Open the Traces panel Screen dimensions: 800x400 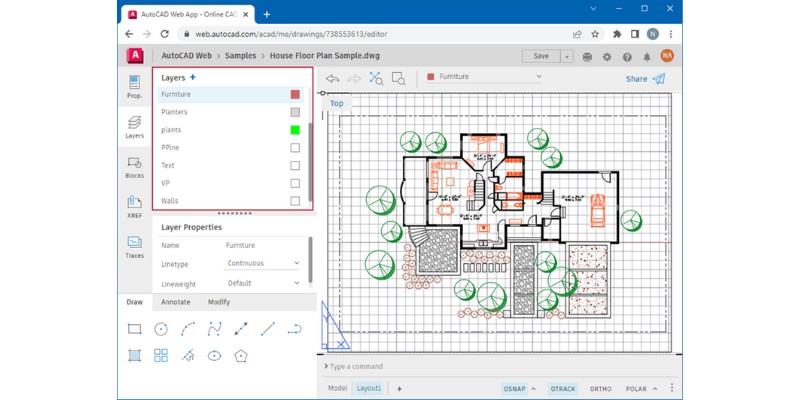pyautogui.click(x=135, y=246)
